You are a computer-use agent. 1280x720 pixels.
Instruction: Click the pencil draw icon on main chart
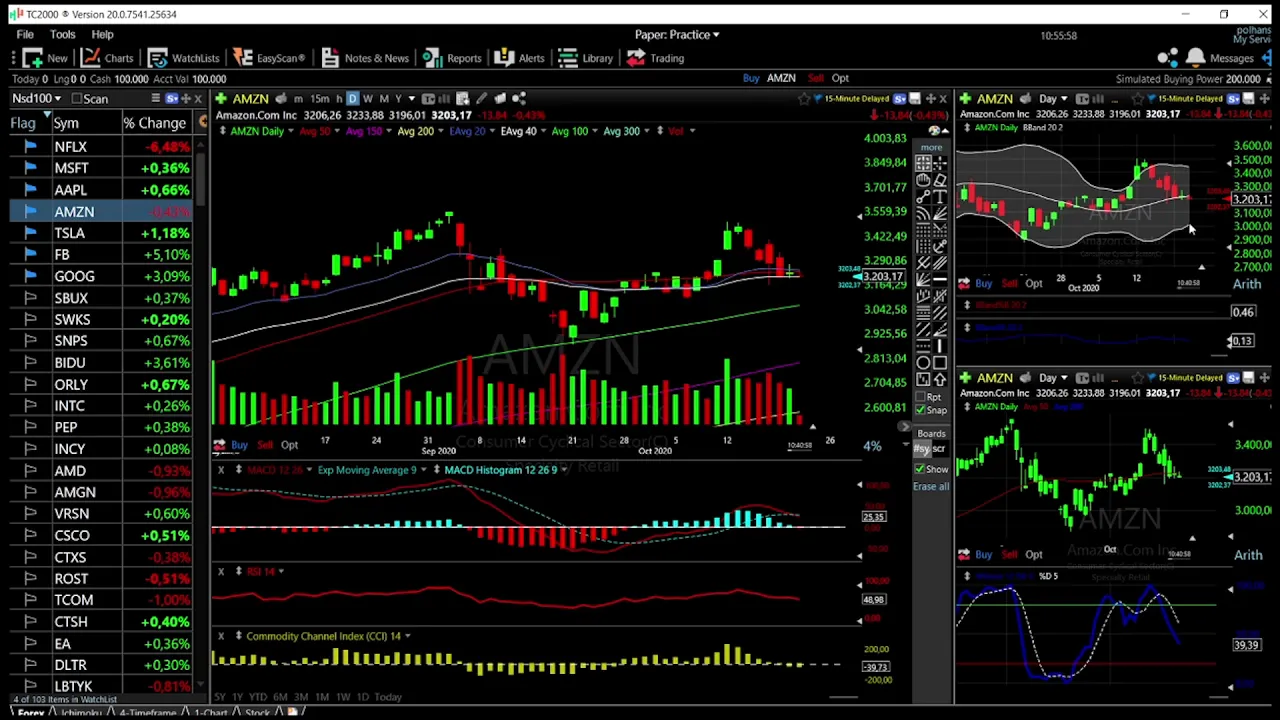(481, 98)
